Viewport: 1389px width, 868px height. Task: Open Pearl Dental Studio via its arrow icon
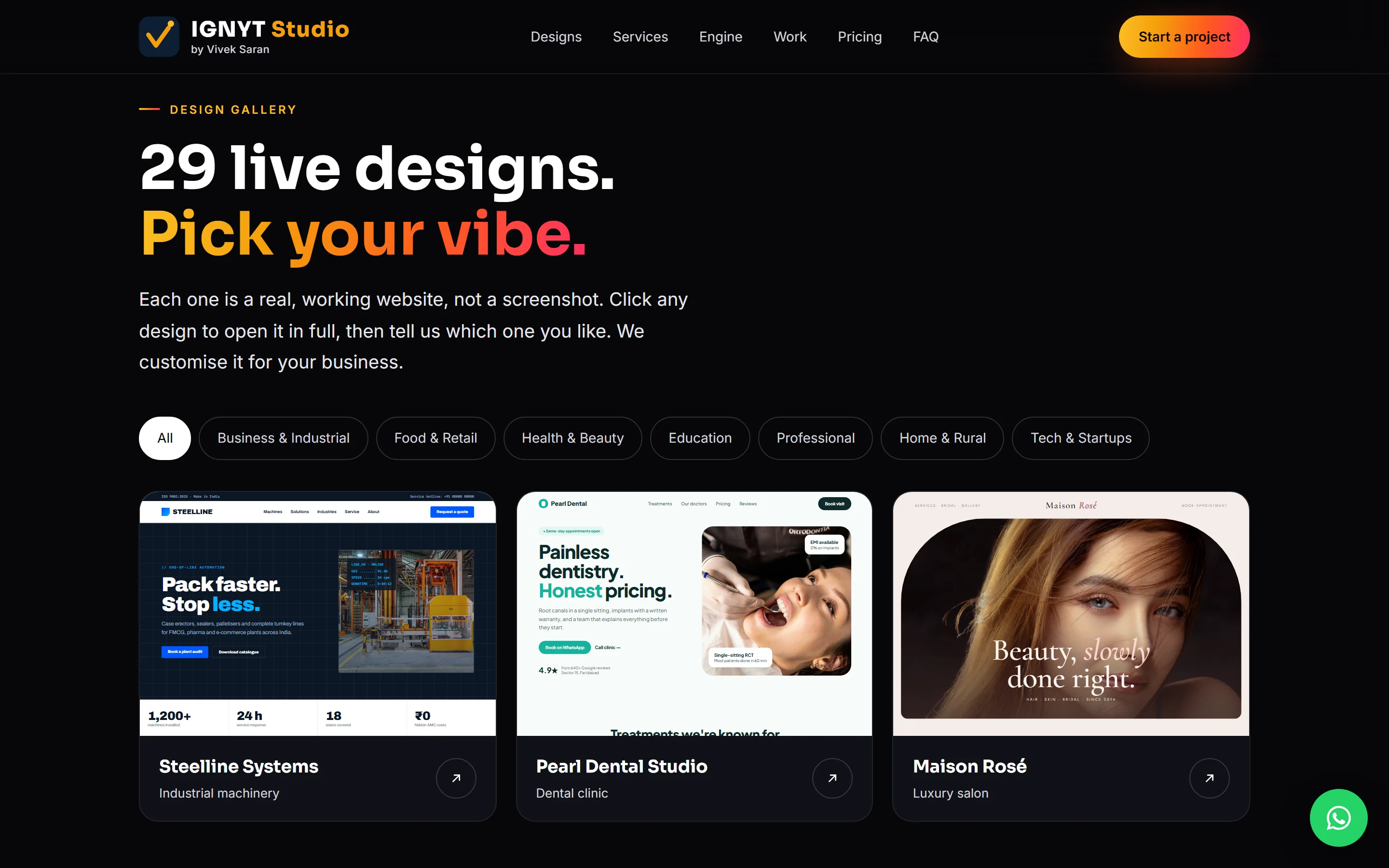[831, 778]
